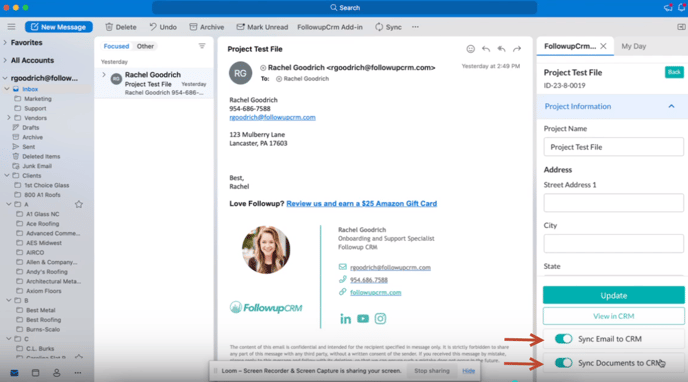Click the City input field
The image size is (688, 382).
(613, 243)
